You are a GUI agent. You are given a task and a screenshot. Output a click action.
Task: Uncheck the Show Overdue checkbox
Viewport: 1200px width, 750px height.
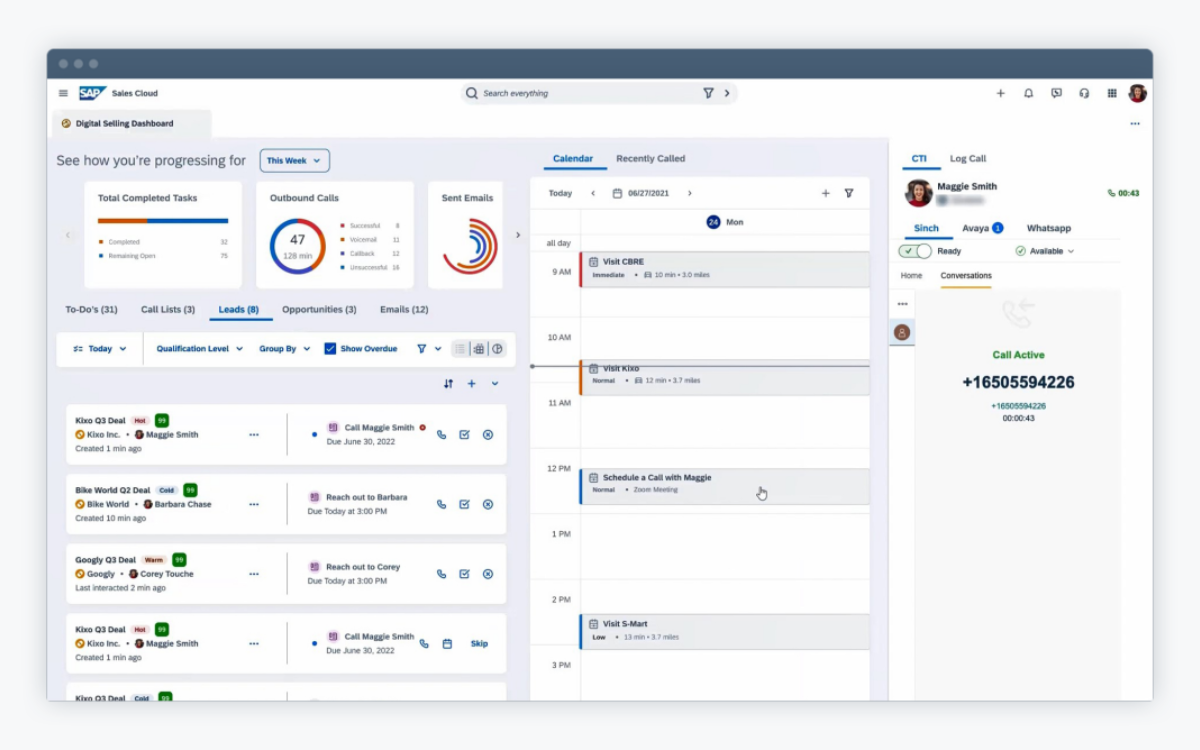click(x=330, y=349)
